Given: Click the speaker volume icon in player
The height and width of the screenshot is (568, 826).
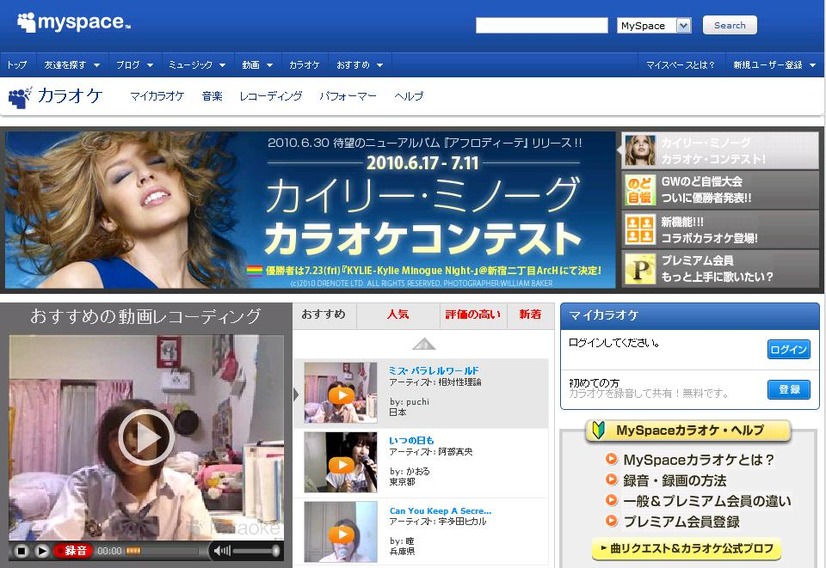Looking at the screenshot, I should (x=222, y=551).
